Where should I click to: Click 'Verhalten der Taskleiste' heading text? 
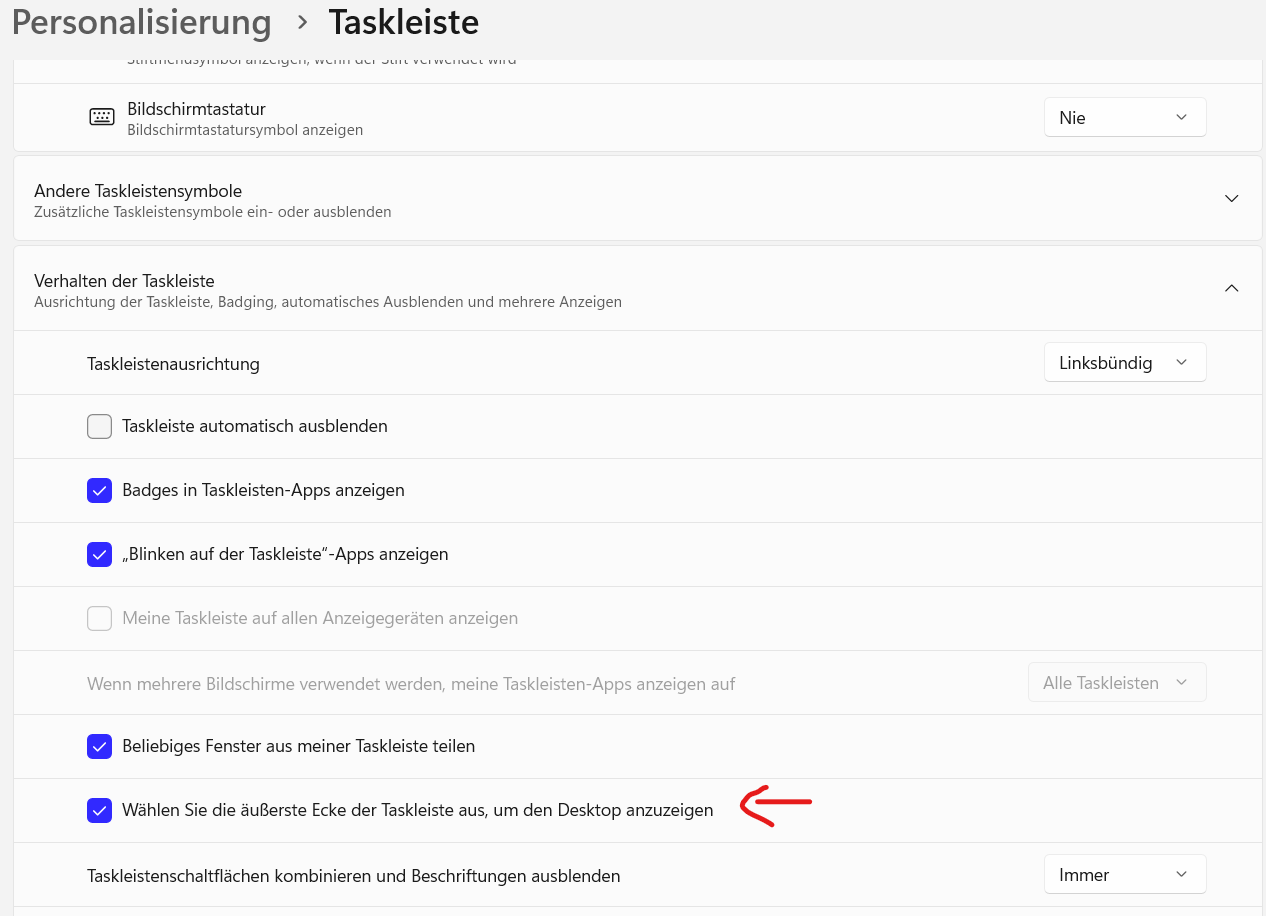[x=124, y=281]
